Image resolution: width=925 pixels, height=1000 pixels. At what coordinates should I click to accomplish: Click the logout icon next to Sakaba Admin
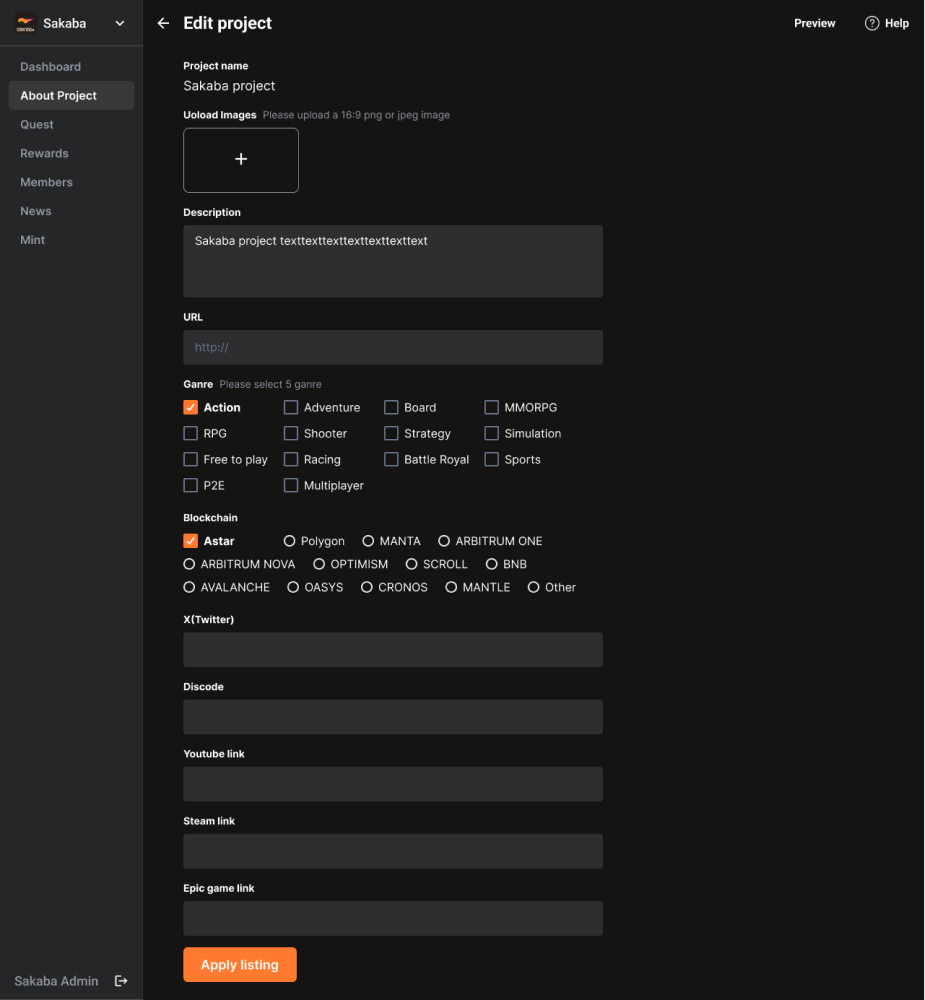click(121, 981)
